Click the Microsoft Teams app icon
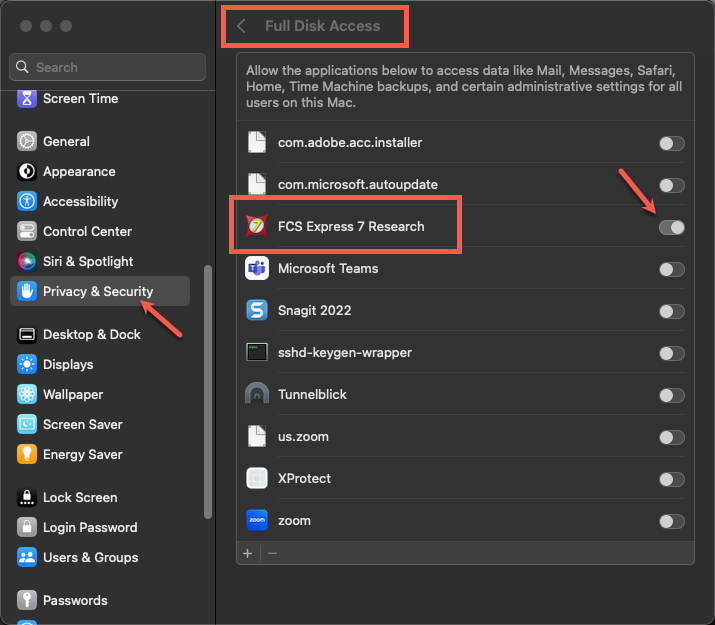This screenshot has height=625, width=715. (x=257, y=269)
